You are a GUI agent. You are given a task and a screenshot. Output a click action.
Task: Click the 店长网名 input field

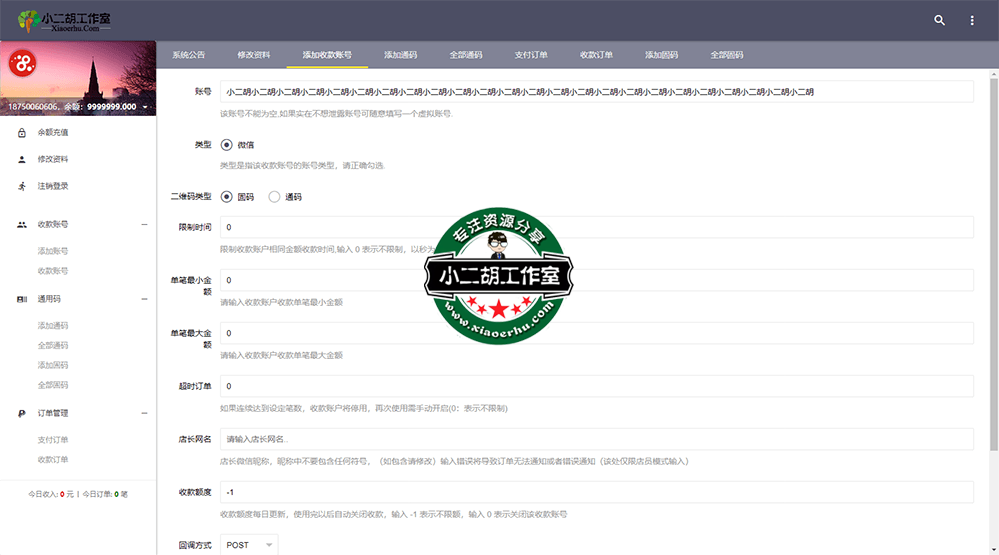(x=596, y=439)
